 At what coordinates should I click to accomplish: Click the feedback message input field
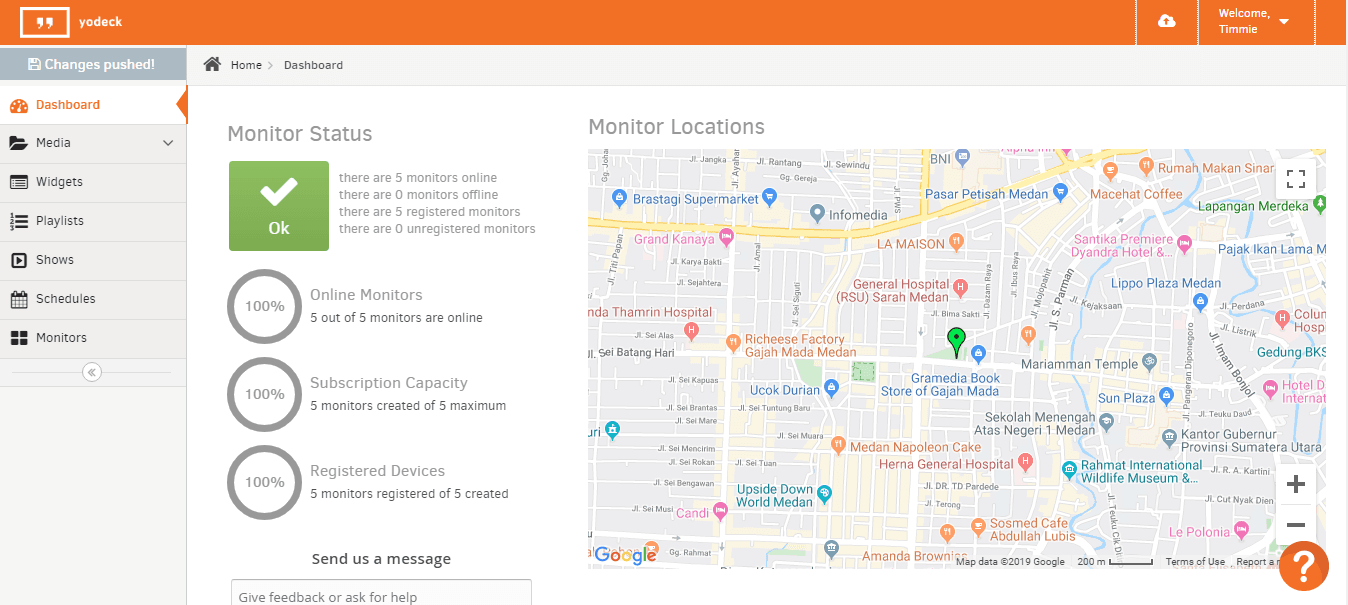pyautogui.click(x=381, y=595)
